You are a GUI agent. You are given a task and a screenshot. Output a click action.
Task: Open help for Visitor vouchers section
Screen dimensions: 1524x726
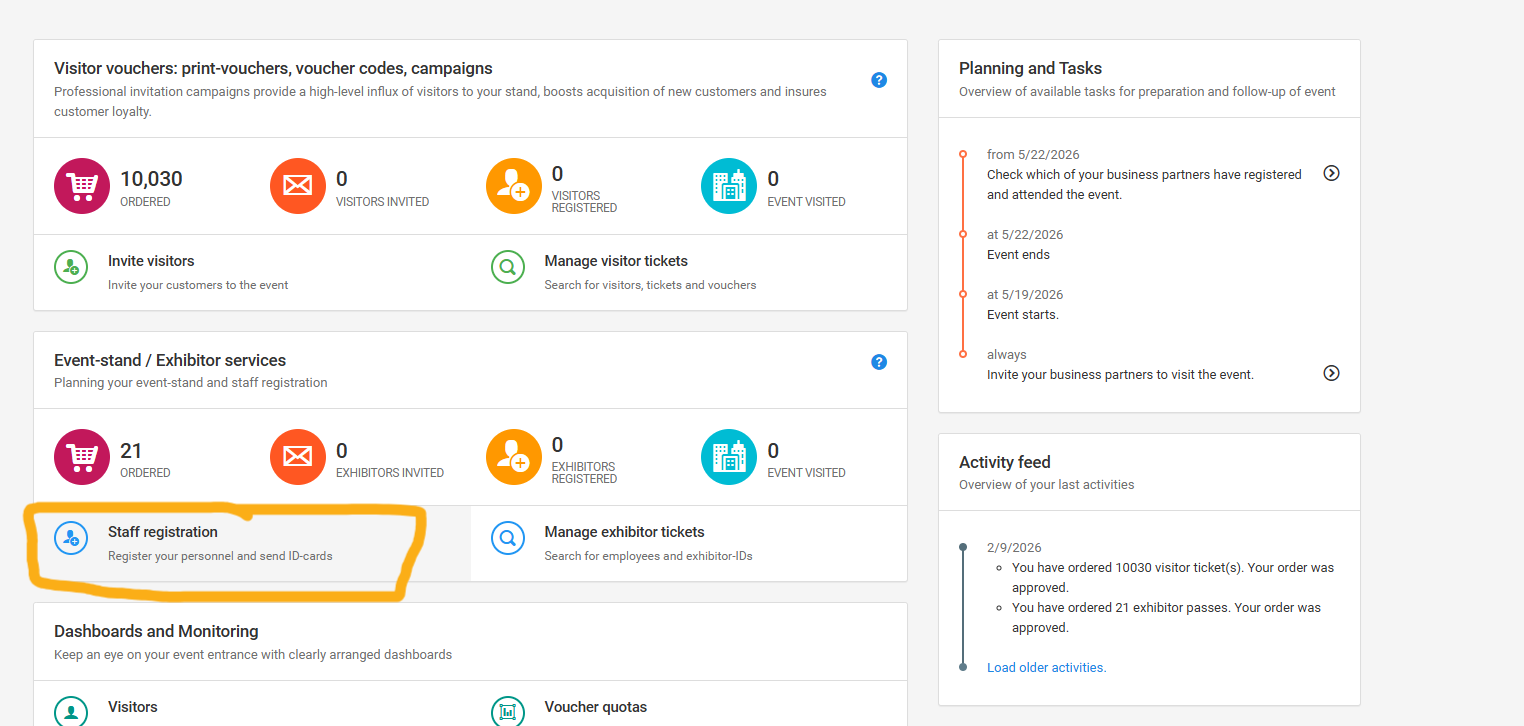pyautogui.click(x=879, y=80)
